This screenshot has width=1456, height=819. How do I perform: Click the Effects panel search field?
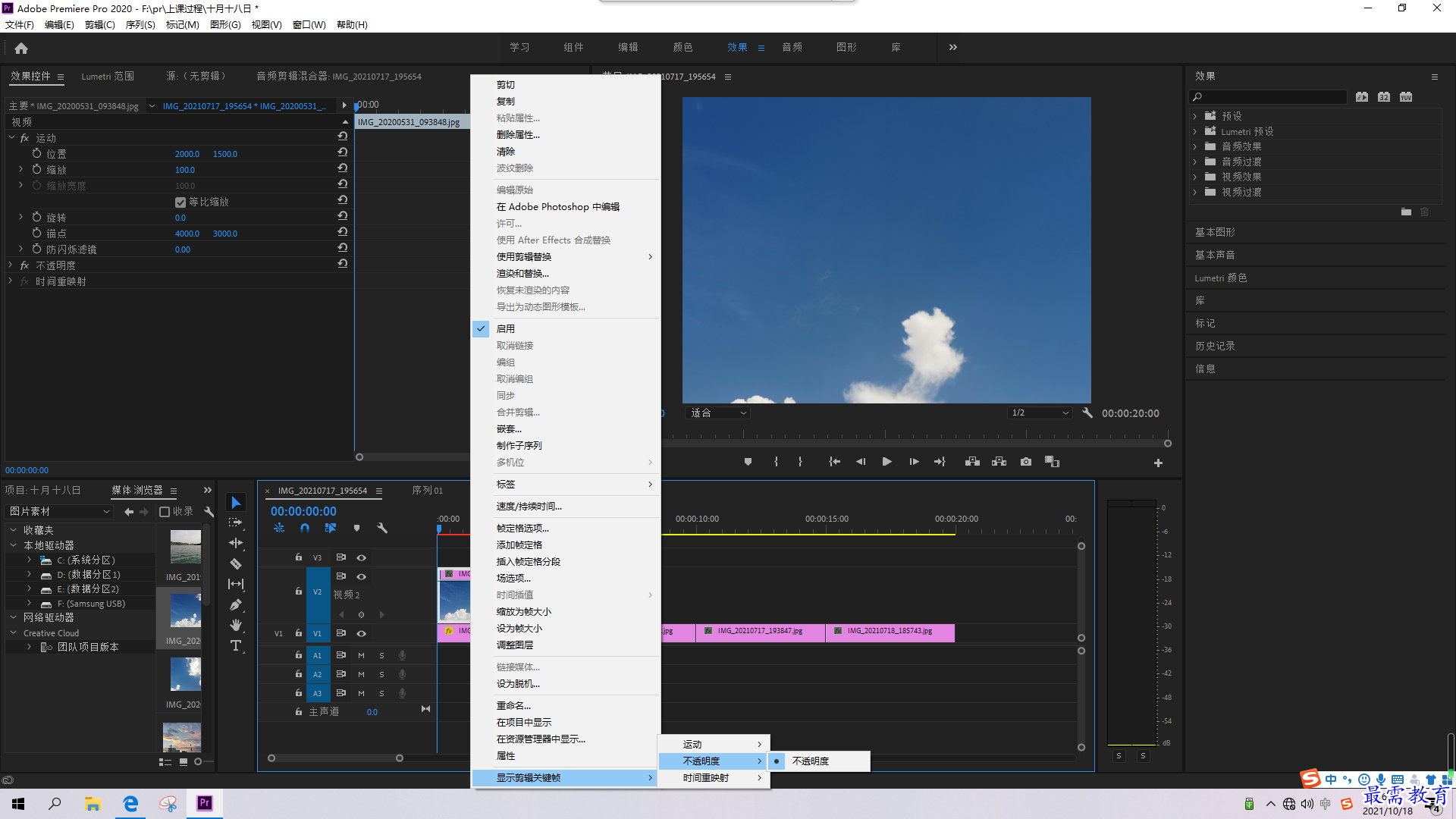click(1269, 97)
